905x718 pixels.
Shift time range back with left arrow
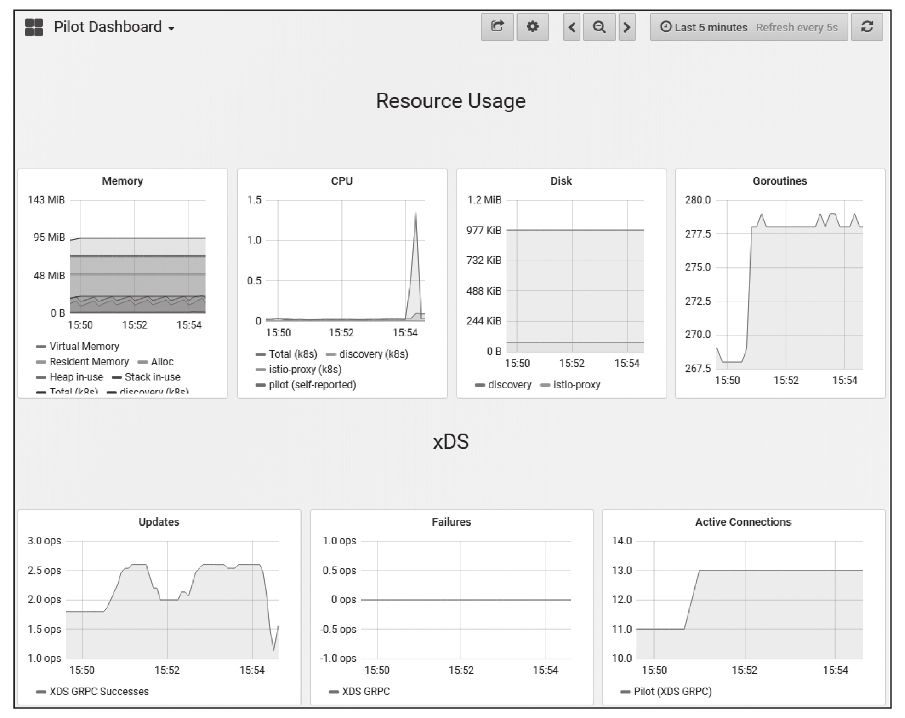point(572,27)
